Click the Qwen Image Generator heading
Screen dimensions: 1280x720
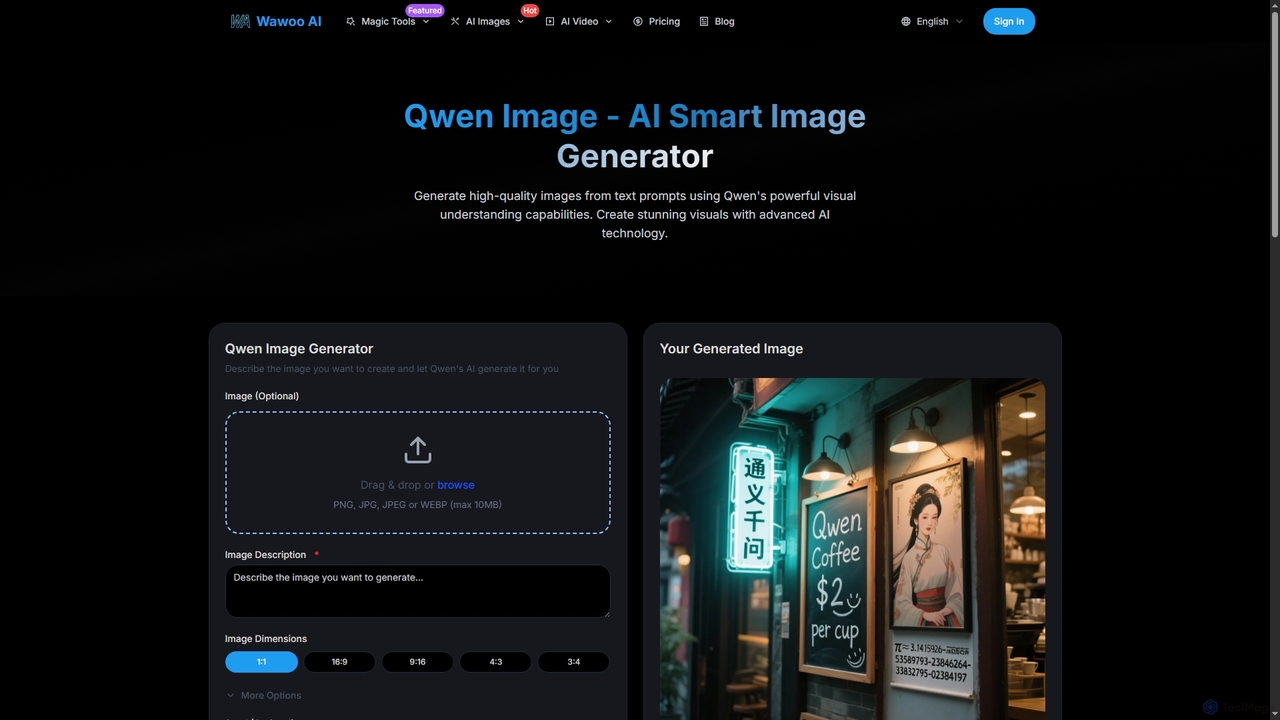pyautogui.click(x=299, y=349)
